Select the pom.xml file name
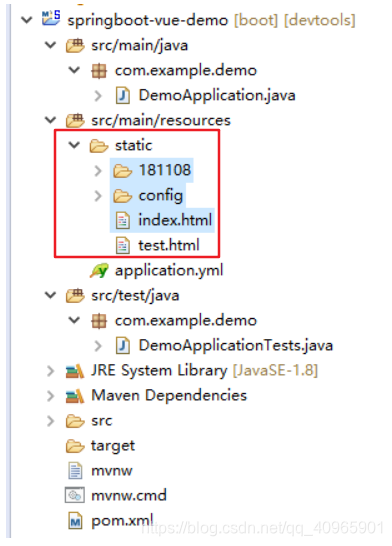Screen dimensions: 392x546 (x=122, y=521)
